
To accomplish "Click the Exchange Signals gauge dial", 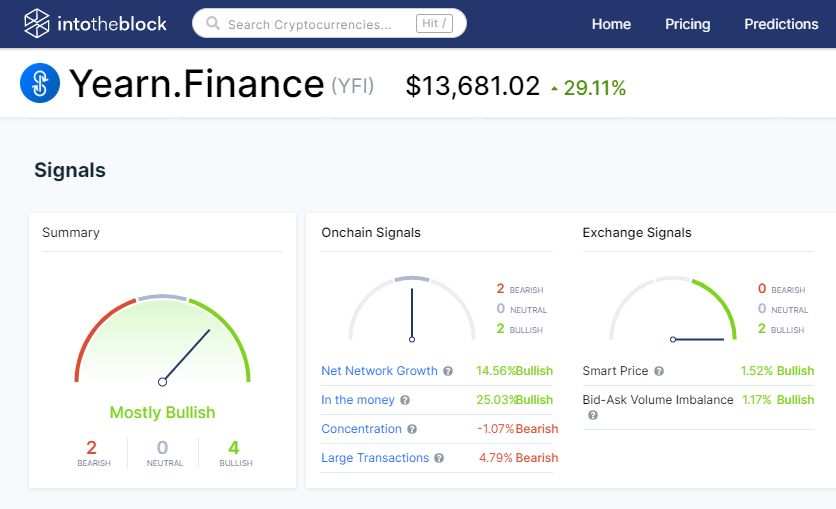I will tap(673, 309).
